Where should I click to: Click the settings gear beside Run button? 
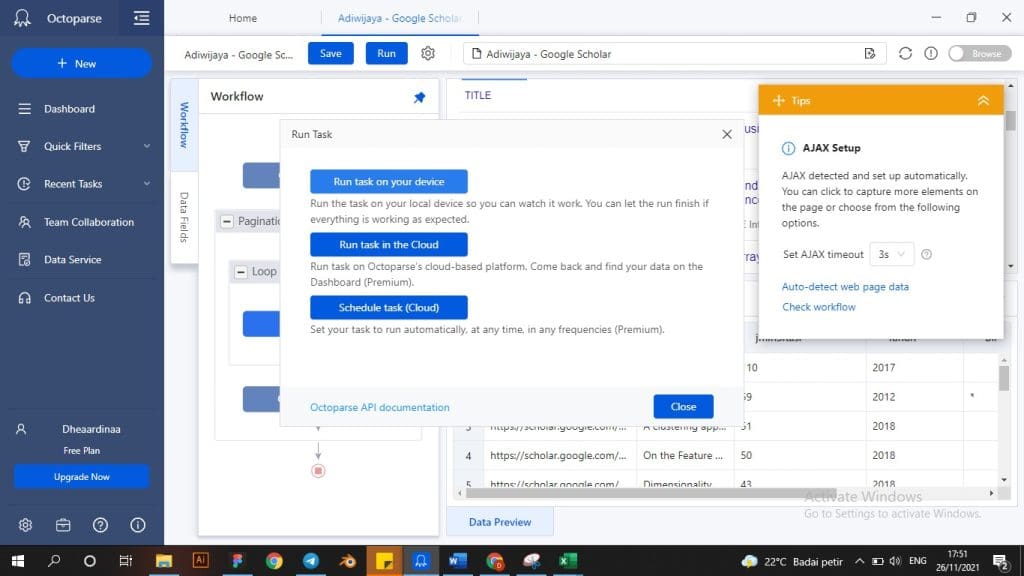pyautogui.click(x=428, y=54)
